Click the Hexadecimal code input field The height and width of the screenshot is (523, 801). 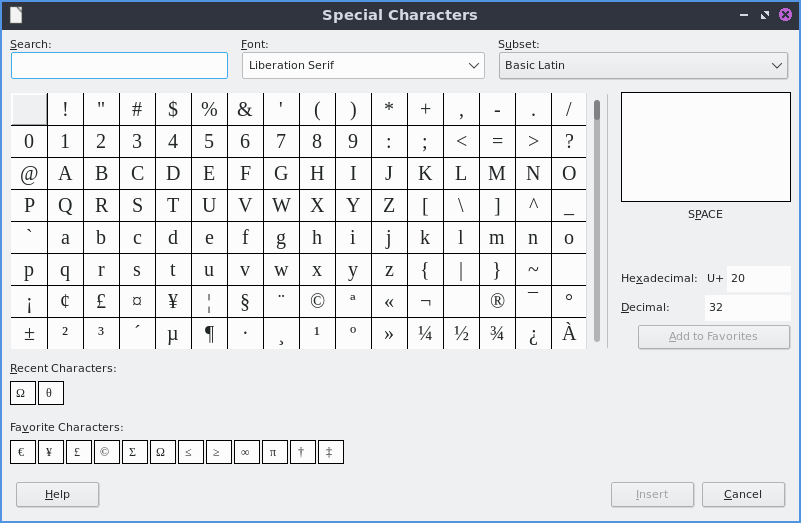[757, 278]
